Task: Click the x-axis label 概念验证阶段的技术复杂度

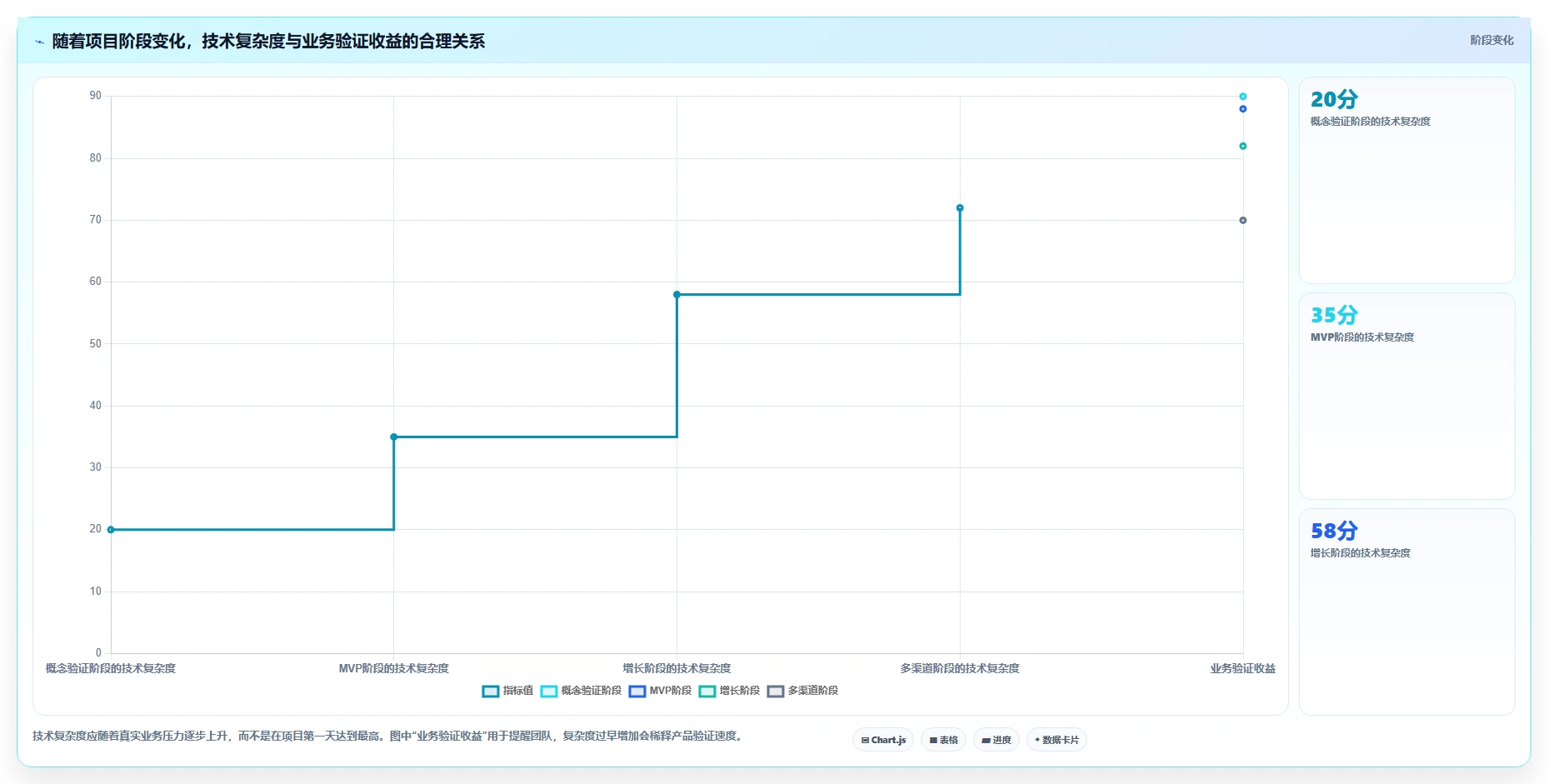Action: 111,668
